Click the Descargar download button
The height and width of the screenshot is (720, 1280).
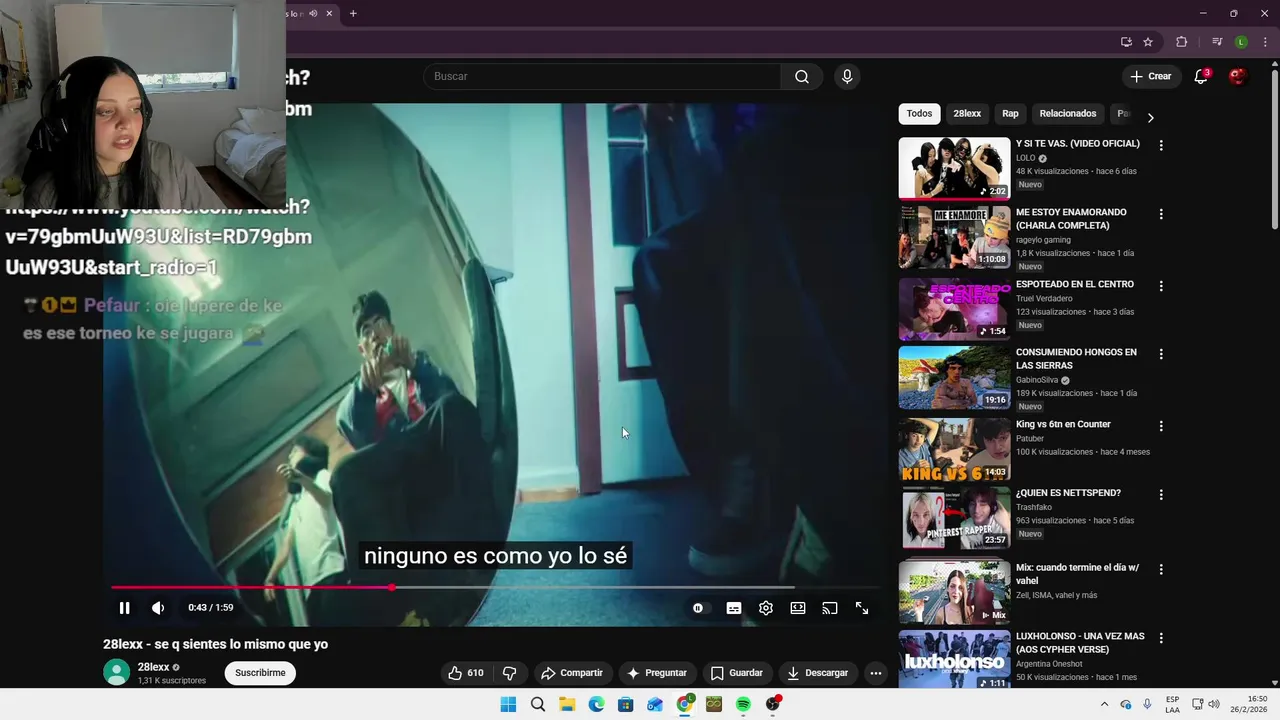coord(817,673)
